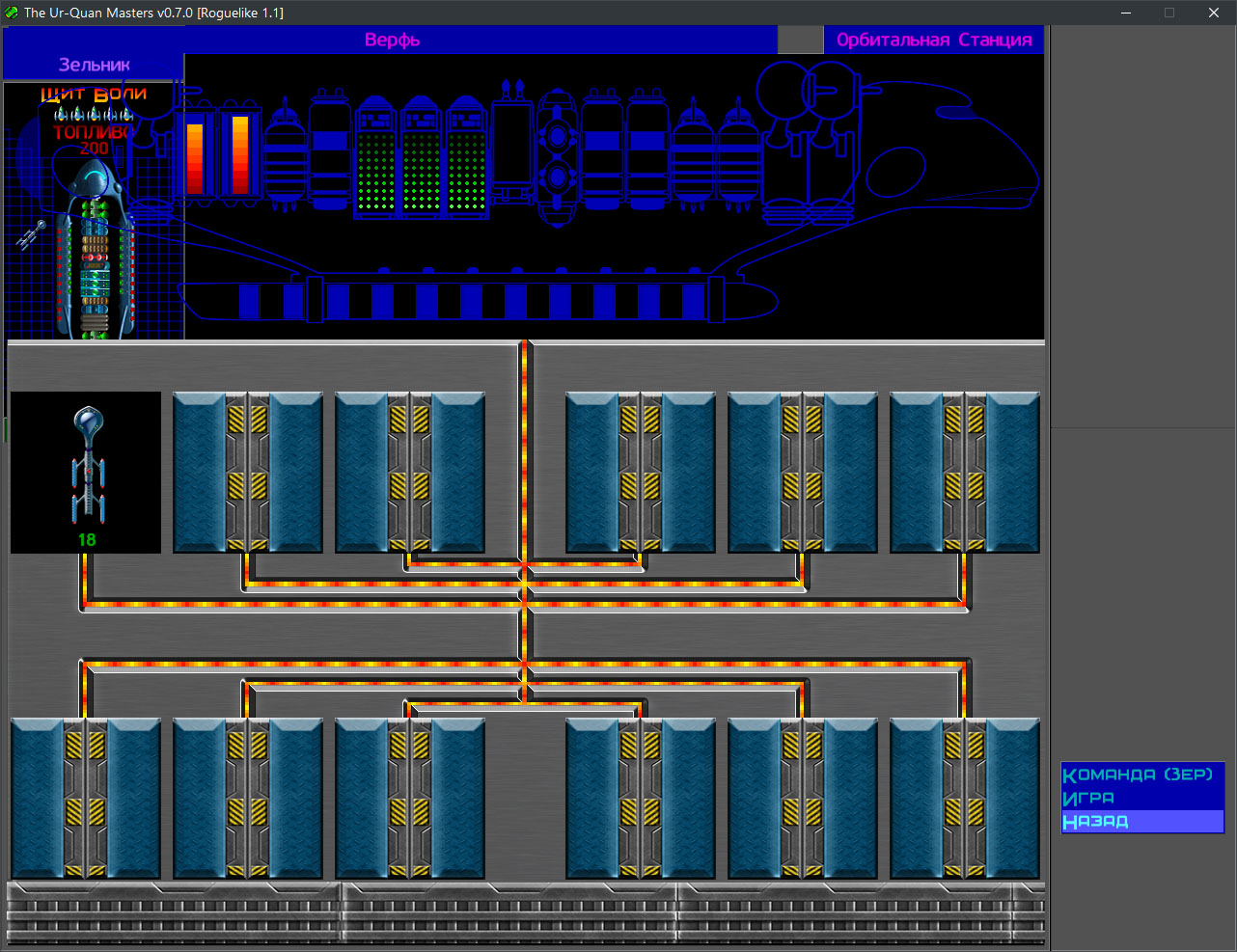Click Орбитальная Станция header
Viewport: 1237px width, 952px height.
click(x=934, y=41)
